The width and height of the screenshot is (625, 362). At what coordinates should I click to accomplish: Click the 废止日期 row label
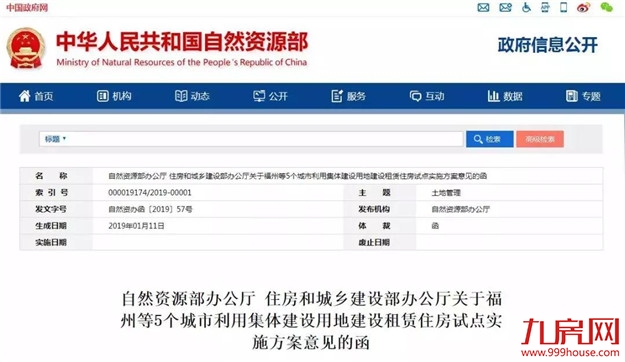(374, 242)
